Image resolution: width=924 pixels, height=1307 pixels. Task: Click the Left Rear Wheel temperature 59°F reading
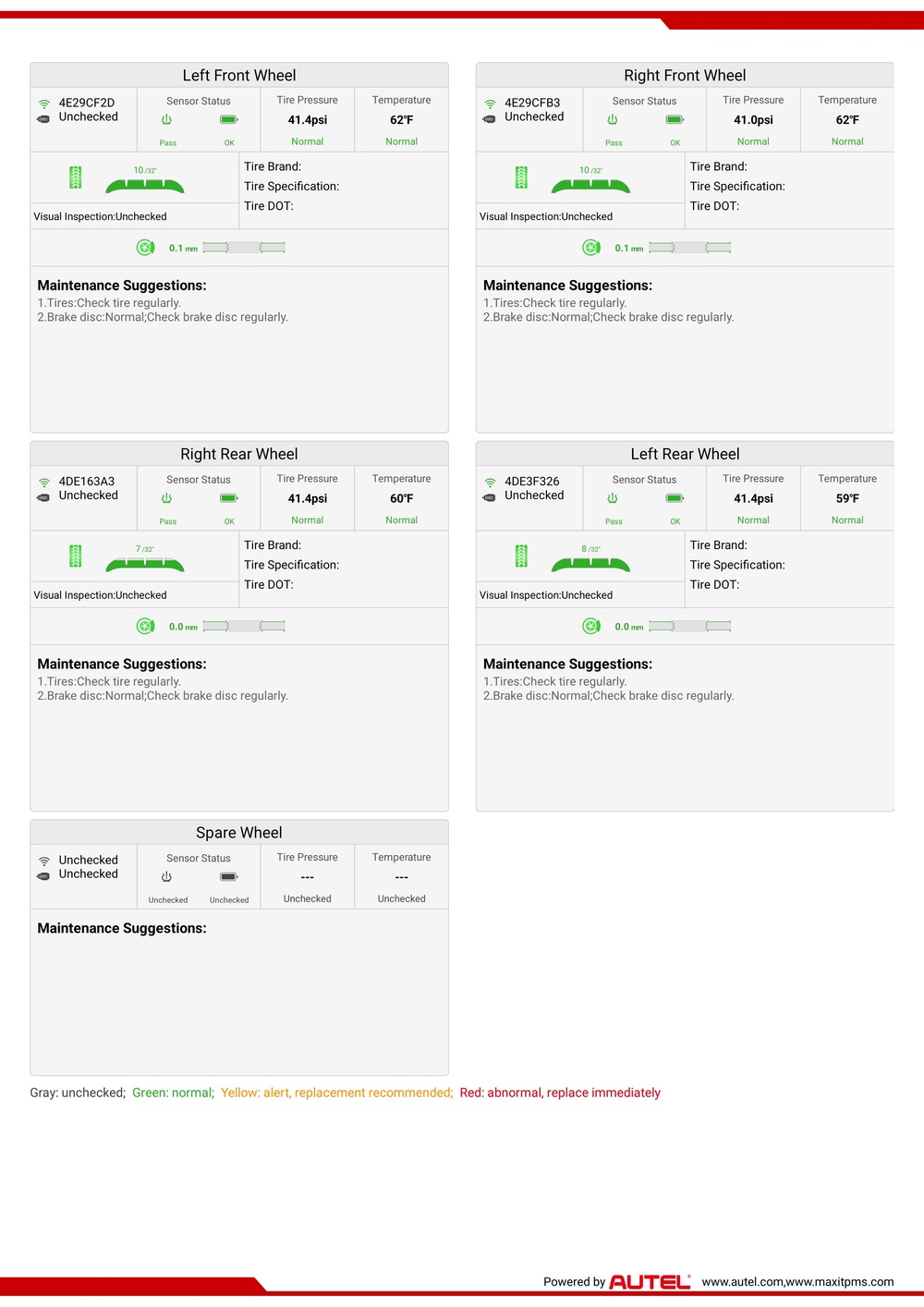[847, 498]
